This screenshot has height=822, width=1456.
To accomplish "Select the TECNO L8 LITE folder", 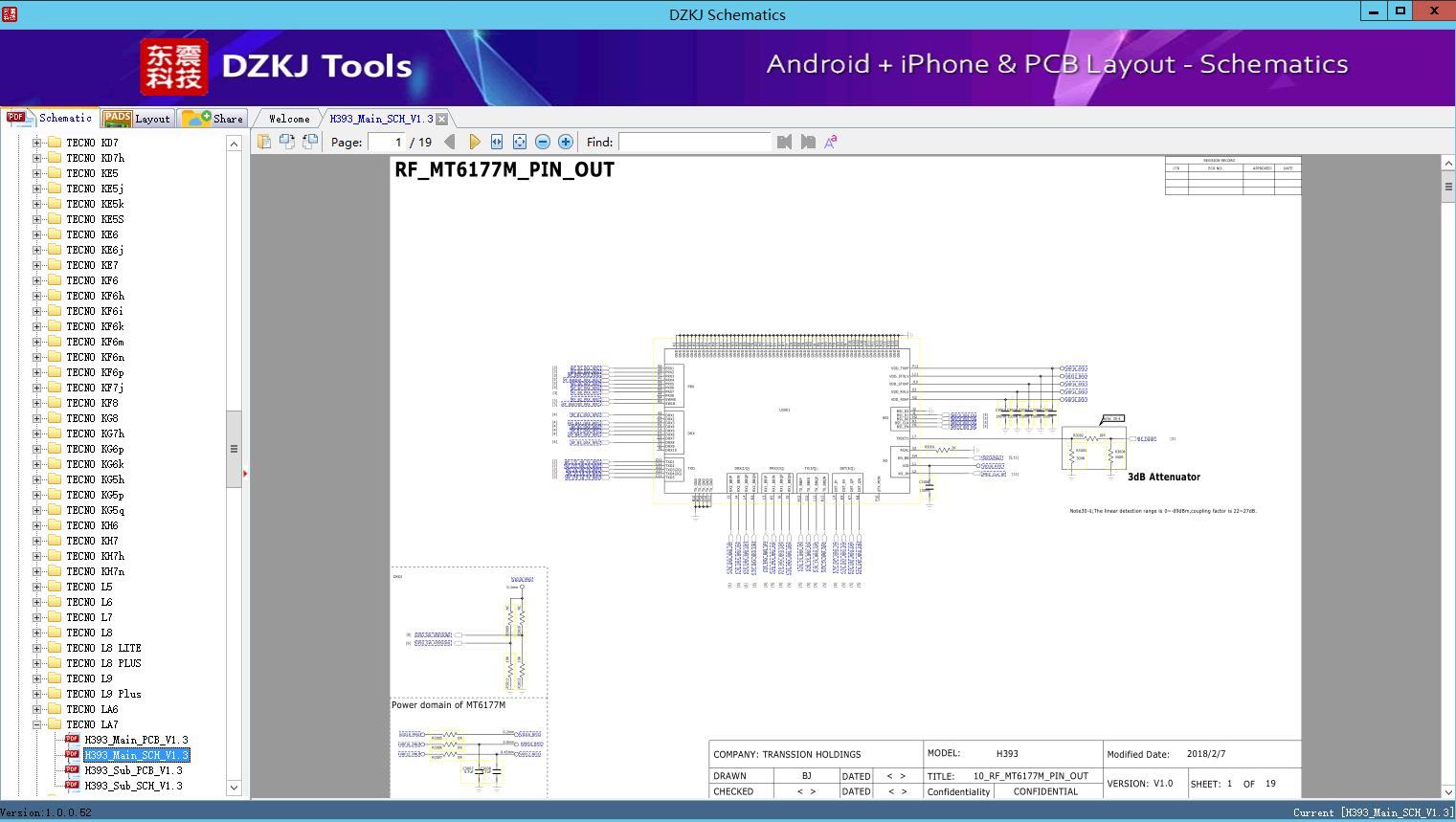I will click(x=103, y=648).
